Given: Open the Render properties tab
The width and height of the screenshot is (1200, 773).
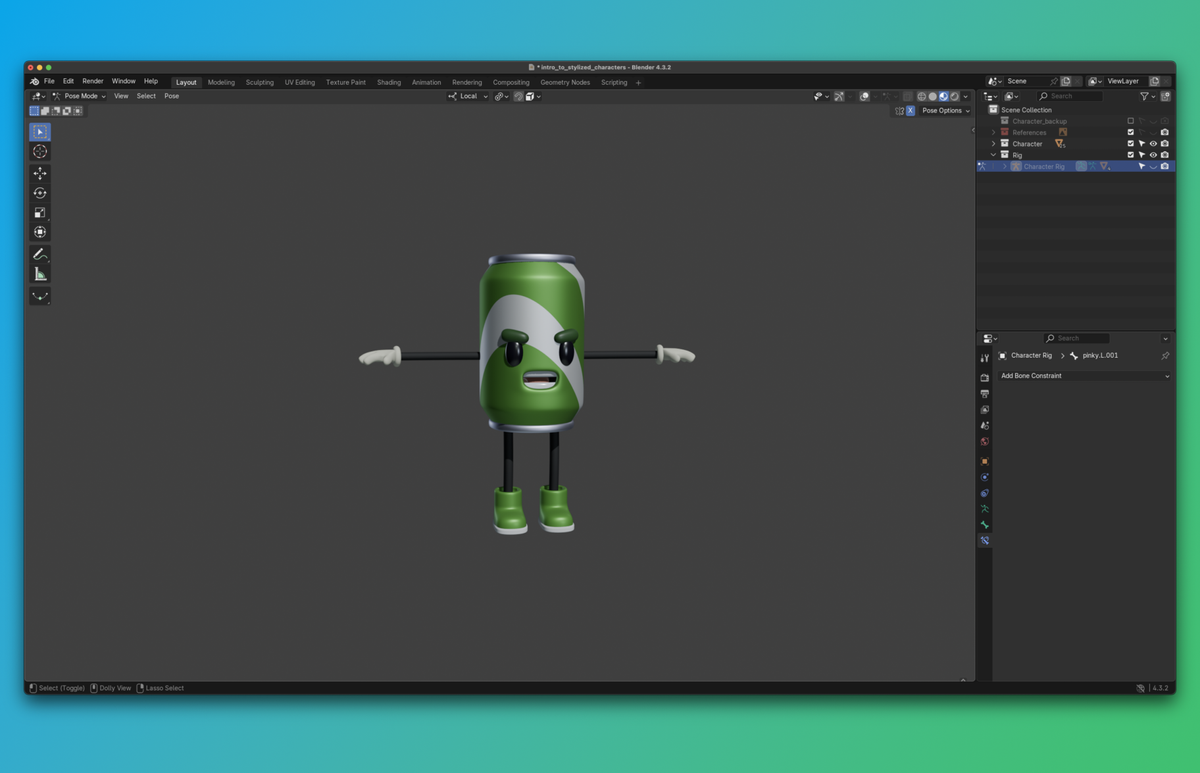Looking at the screenshot, I should (x=985, y=377).
